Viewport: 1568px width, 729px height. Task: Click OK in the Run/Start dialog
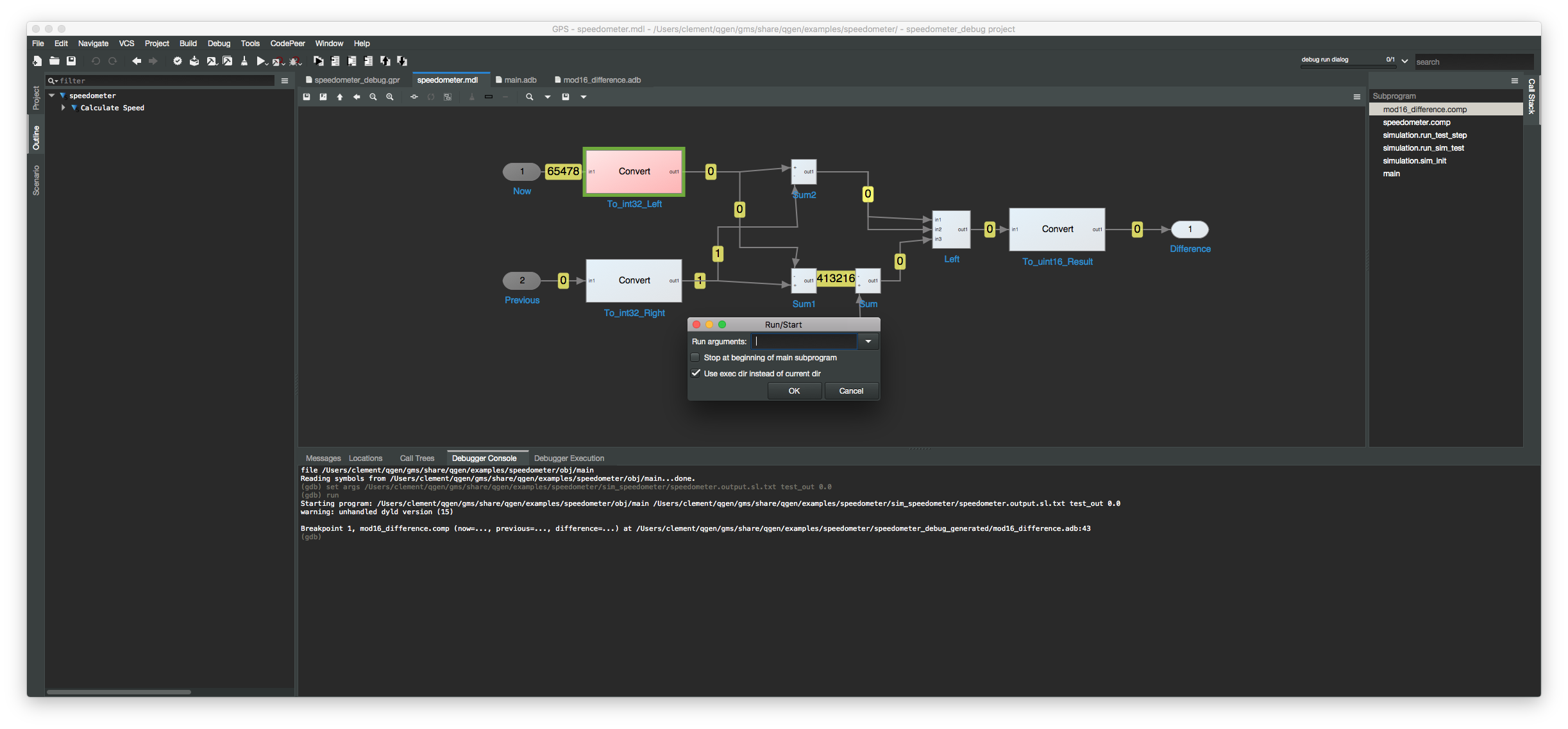click(794, 391)
